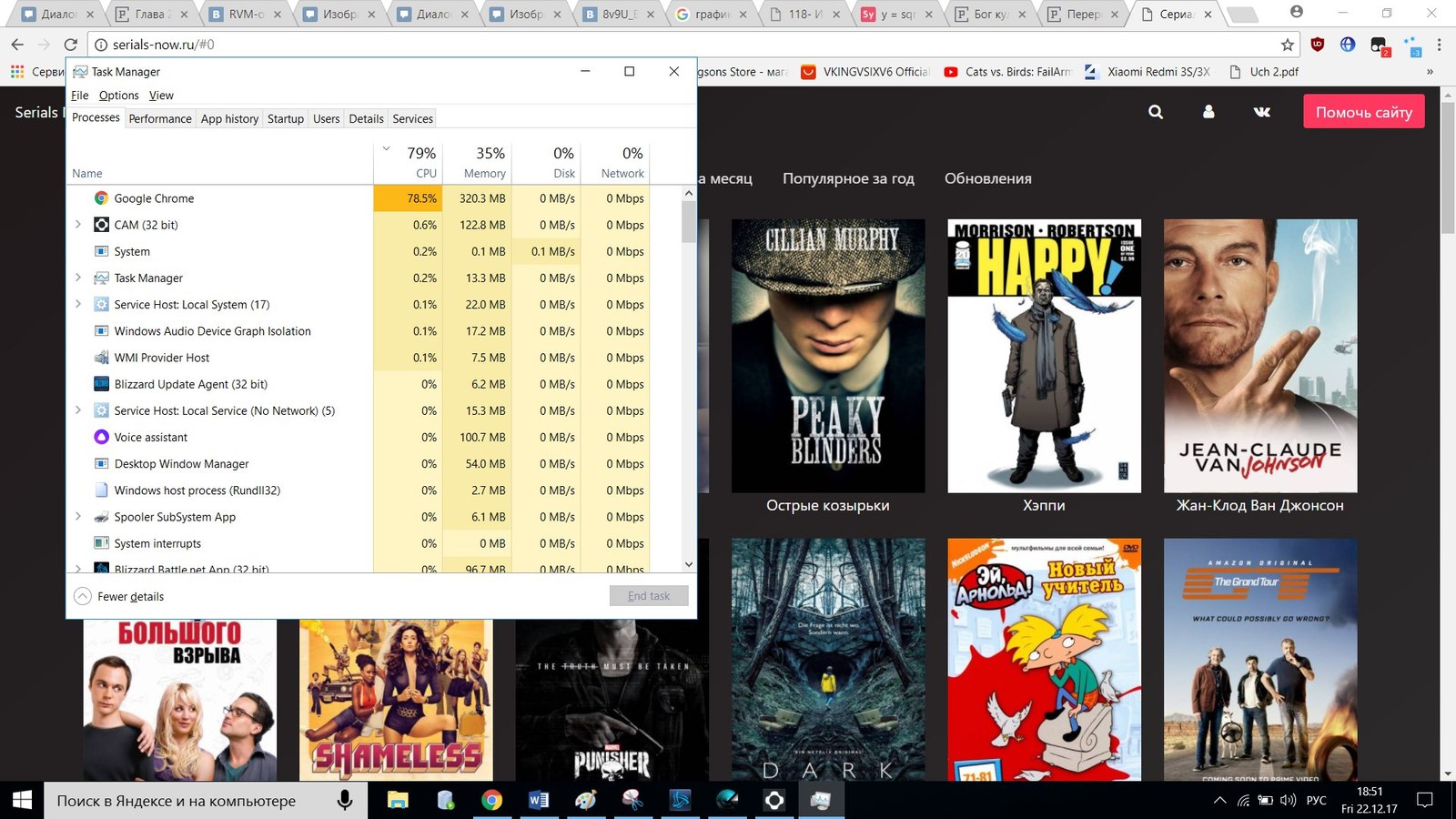Viewport: 1456px width, 819px height.
Task: Open the Популярное за год link
Action: point(848,178)
